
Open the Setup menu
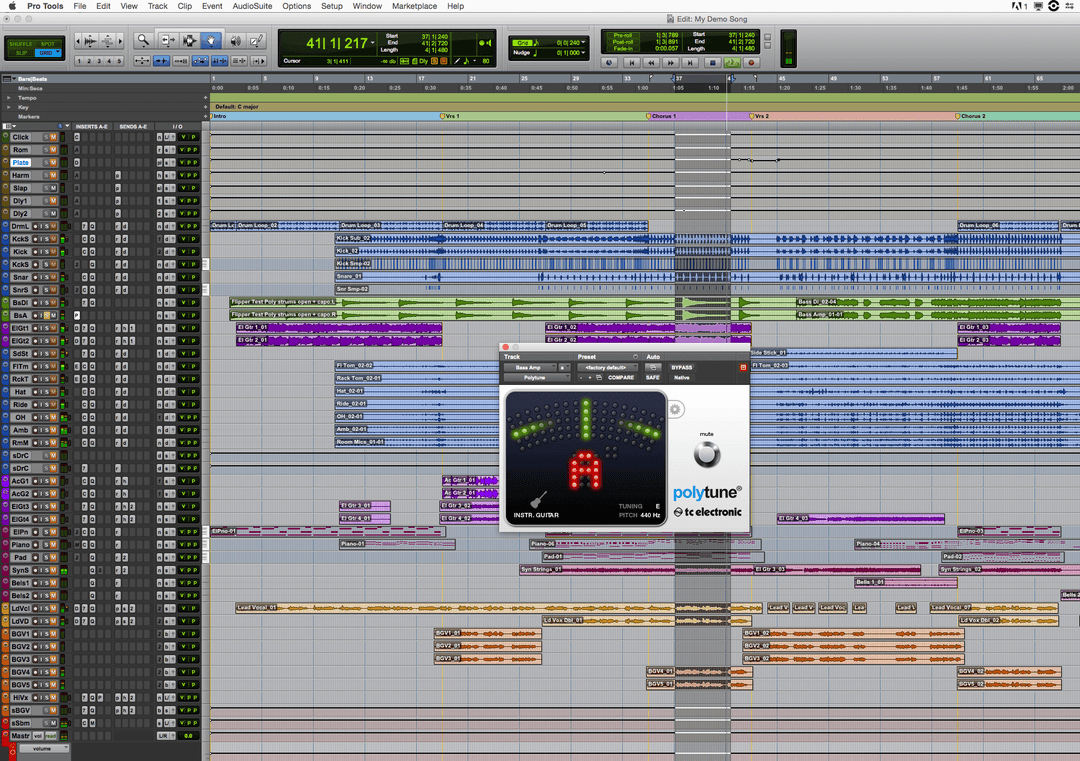point(331,6)
